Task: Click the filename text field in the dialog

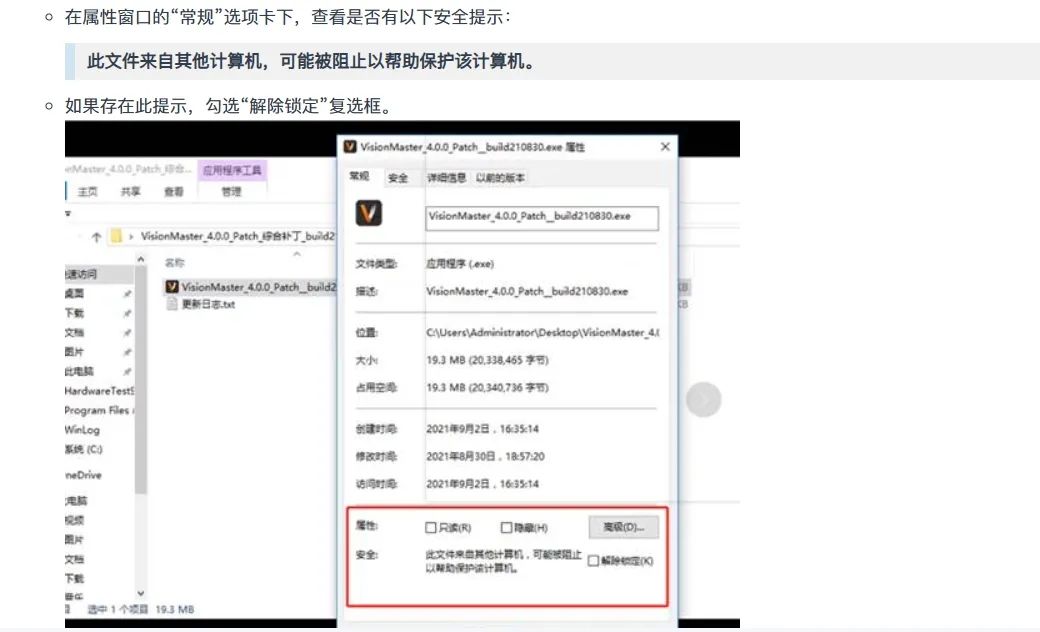Action: 541,216
